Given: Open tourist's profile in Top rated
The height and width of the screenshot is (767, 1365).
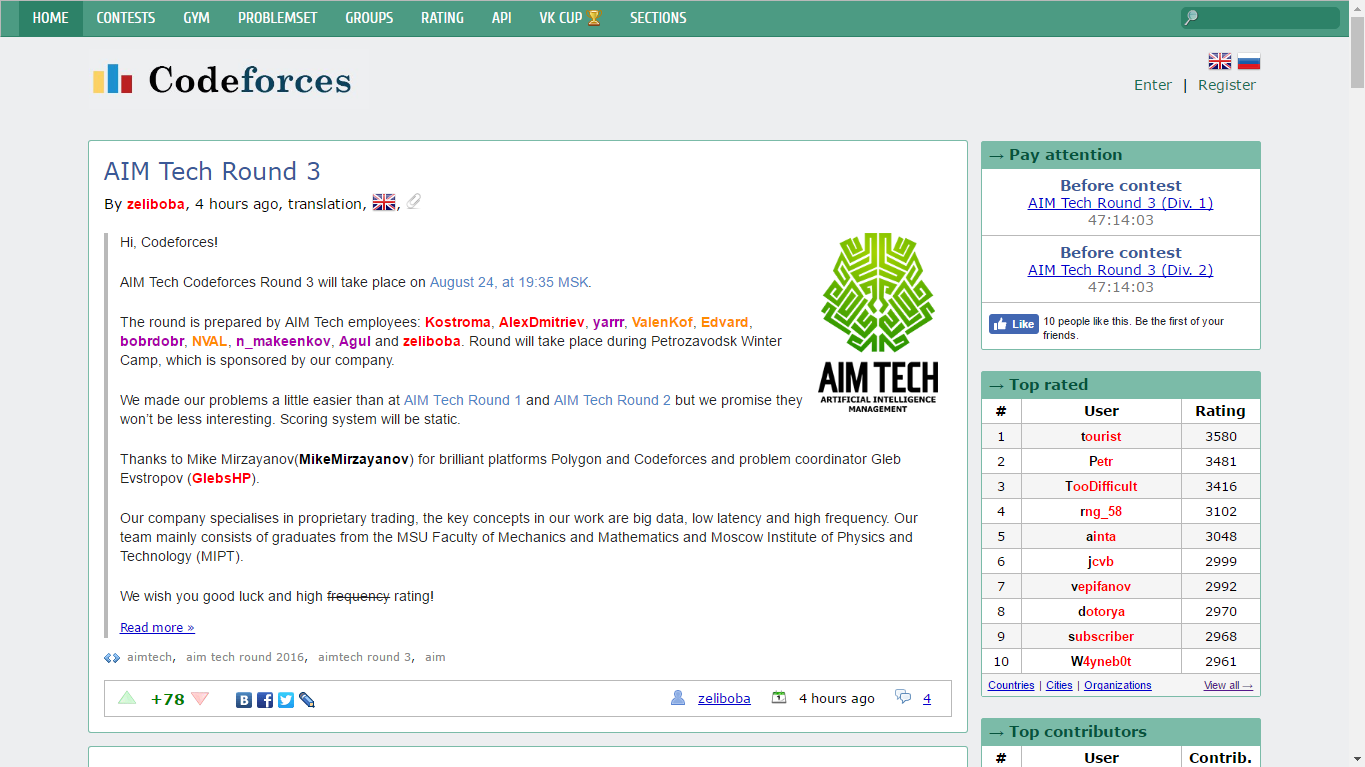Looking at the screenshot, I should click(1101, 437).
